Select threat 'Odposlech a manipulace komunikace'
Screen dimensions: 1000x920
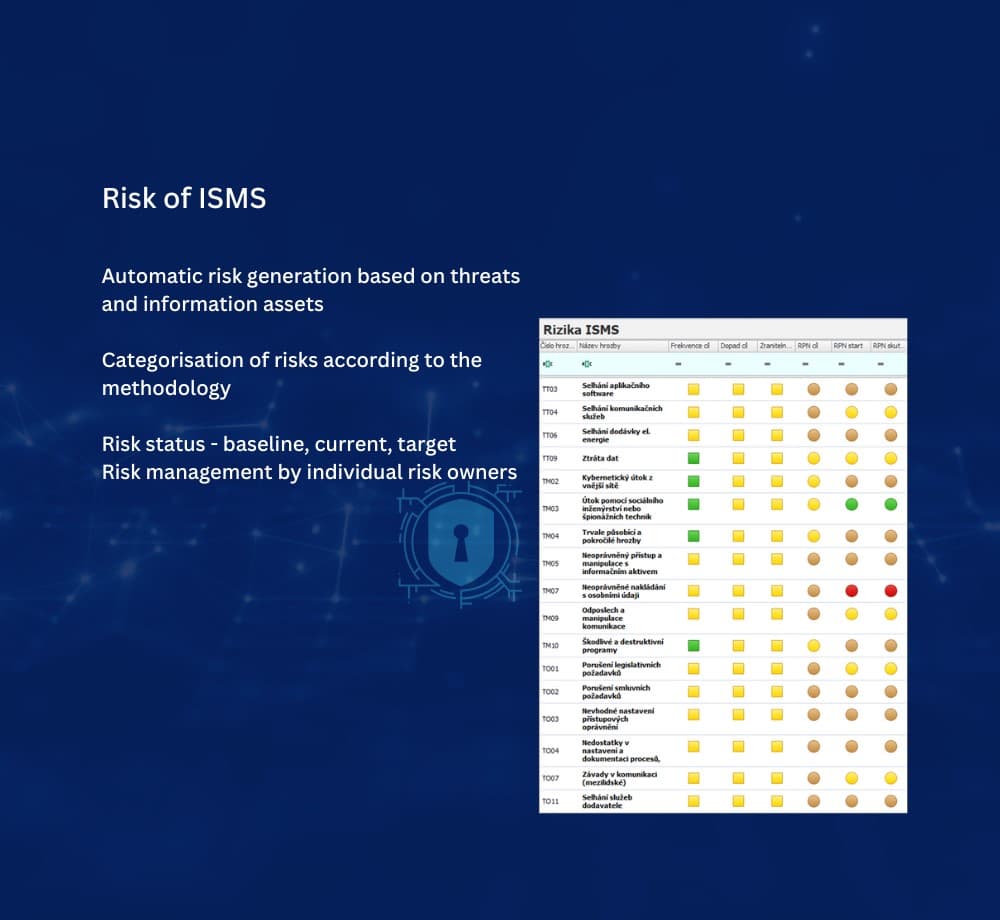603,618
